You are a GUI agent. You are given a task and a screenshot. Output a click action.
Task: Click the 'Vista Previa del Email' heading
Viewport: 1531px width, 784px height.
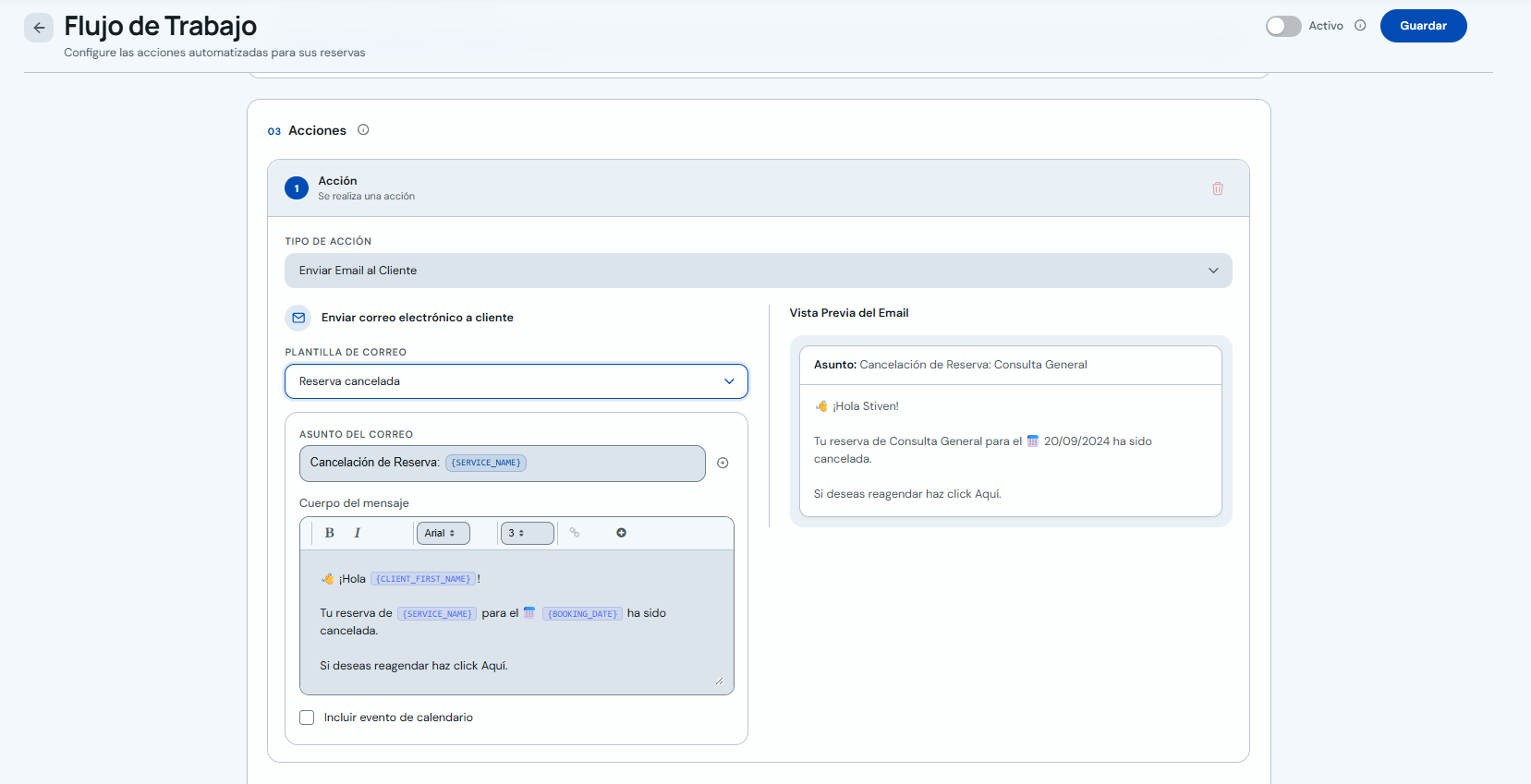[849, 313]
